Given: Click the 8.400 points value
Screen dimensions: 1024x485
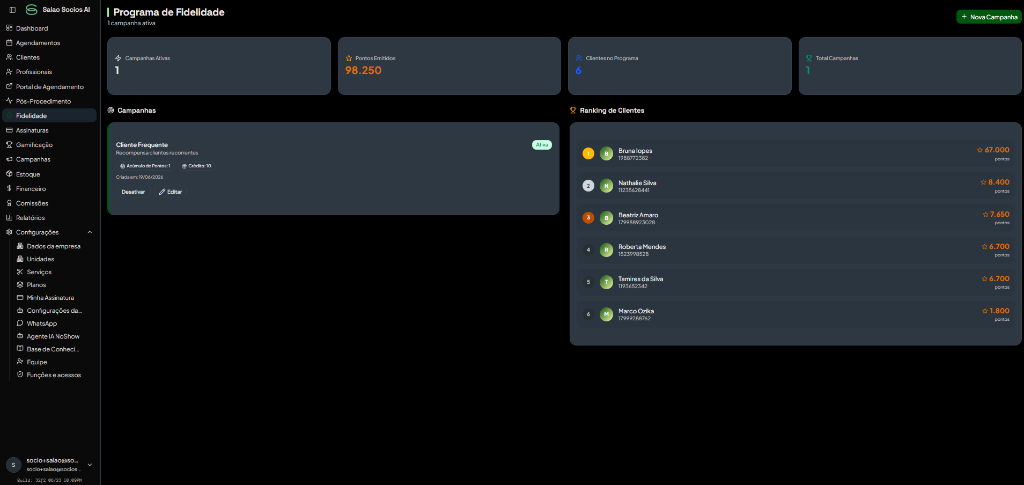Looking at the screenshot, I should tap(999, 182).
